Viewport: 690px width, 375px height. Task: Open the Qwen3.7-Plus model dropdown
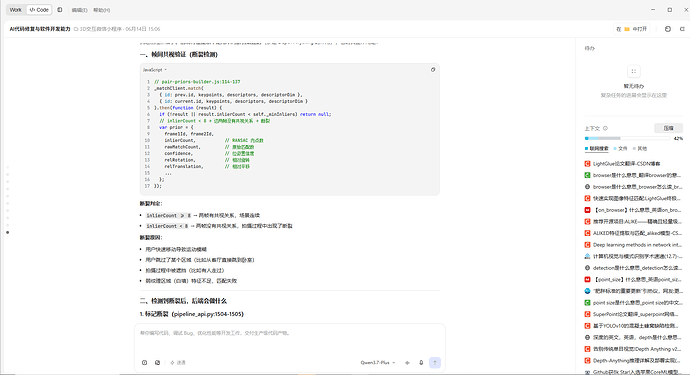pos(378,363)
